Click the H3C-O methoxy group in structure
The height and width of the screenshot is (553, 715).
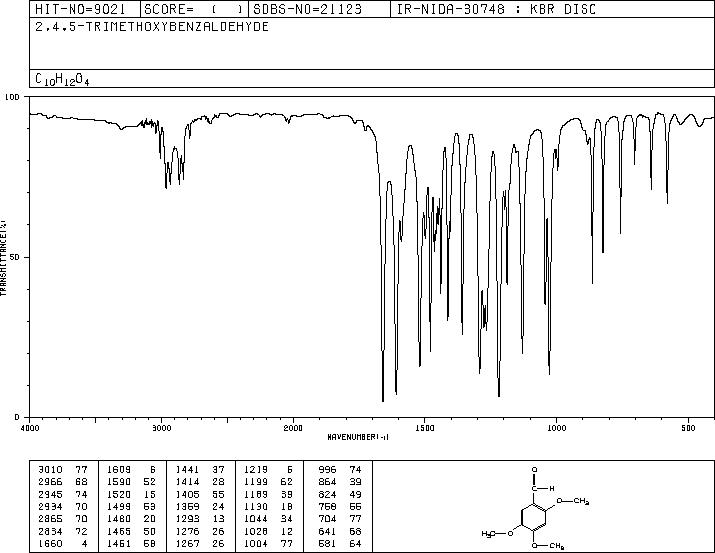pyautogui.click(x=497, y=533)
